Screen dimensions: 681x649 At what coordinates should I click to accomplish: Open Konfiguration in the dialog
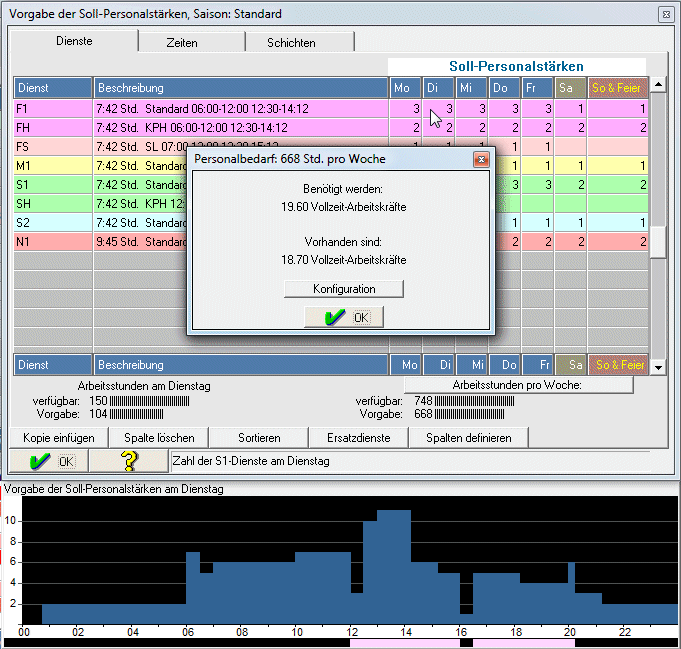click(x=344, y=289)
